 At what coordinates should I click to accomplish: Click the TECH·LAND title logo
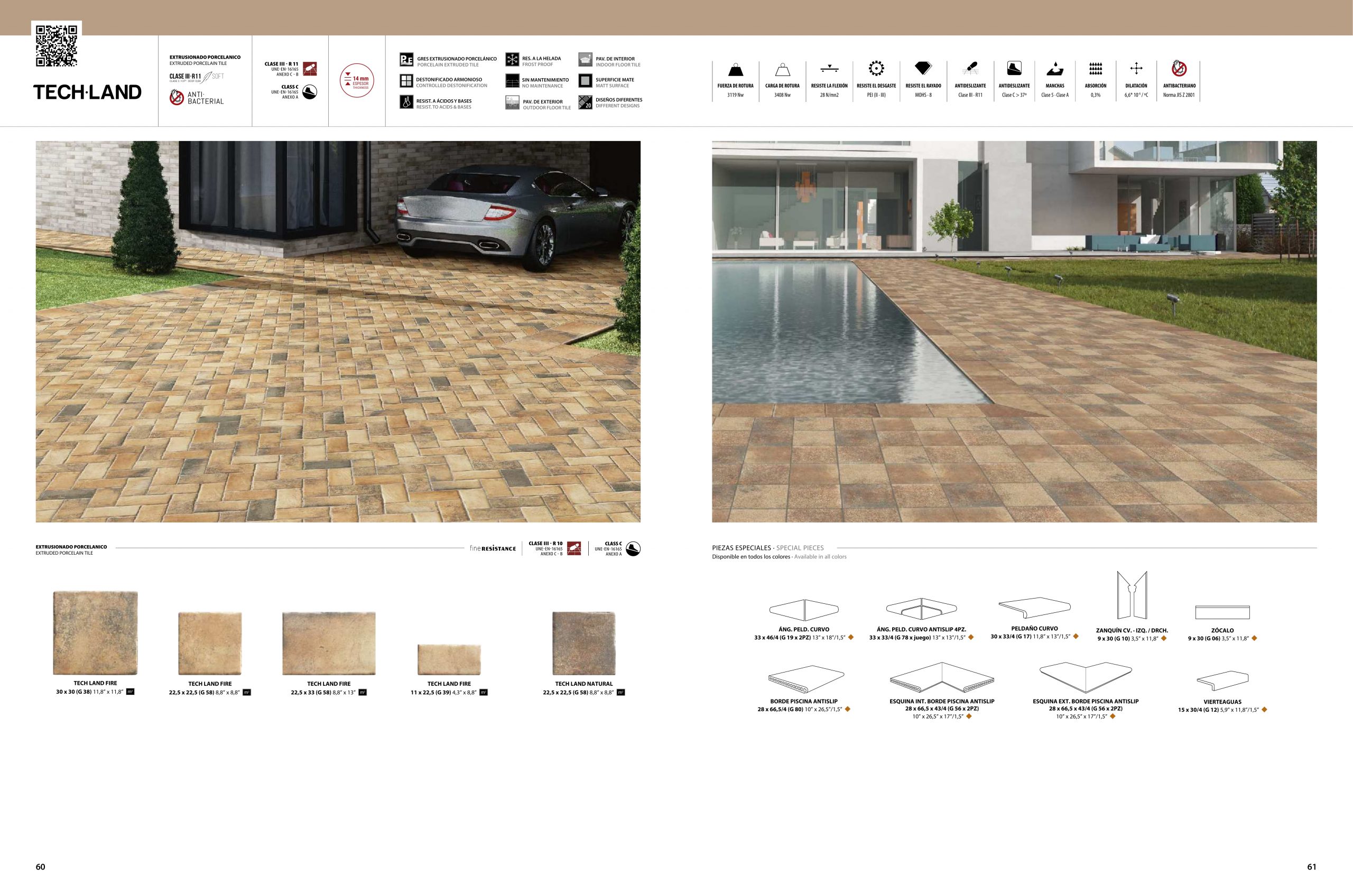pos(87,92)
